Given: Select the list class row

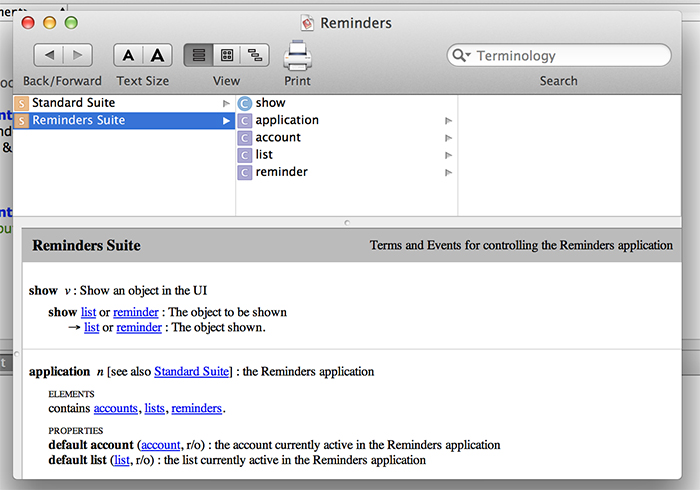Looking at the screenshot, I should pos(346,155).
